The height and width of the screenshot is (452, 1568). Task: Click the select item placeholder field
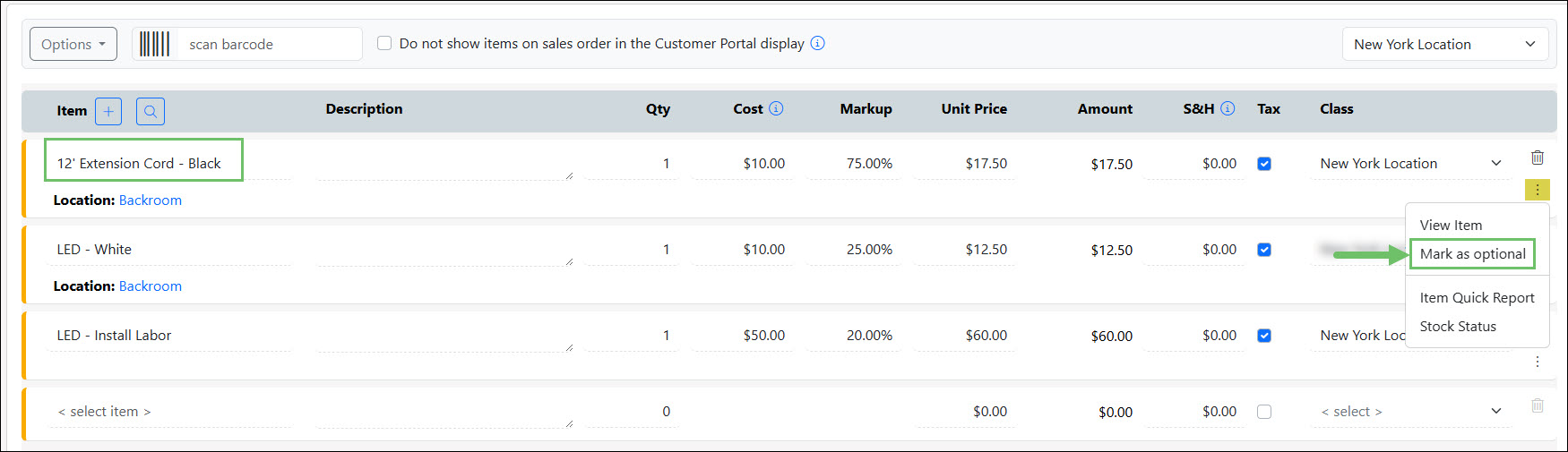click(169, 412)
